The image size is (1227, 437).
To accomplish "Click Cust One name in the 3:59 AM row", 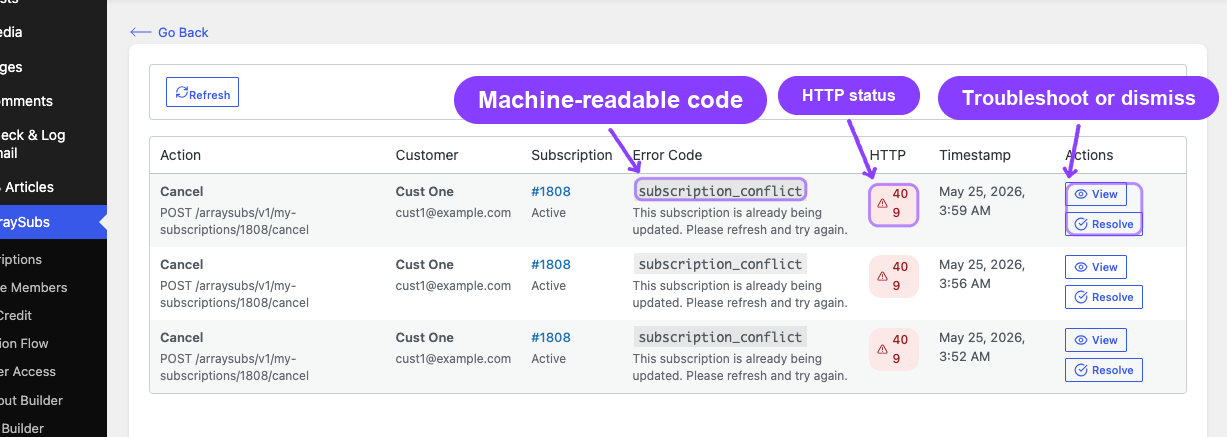I will 424,192.
